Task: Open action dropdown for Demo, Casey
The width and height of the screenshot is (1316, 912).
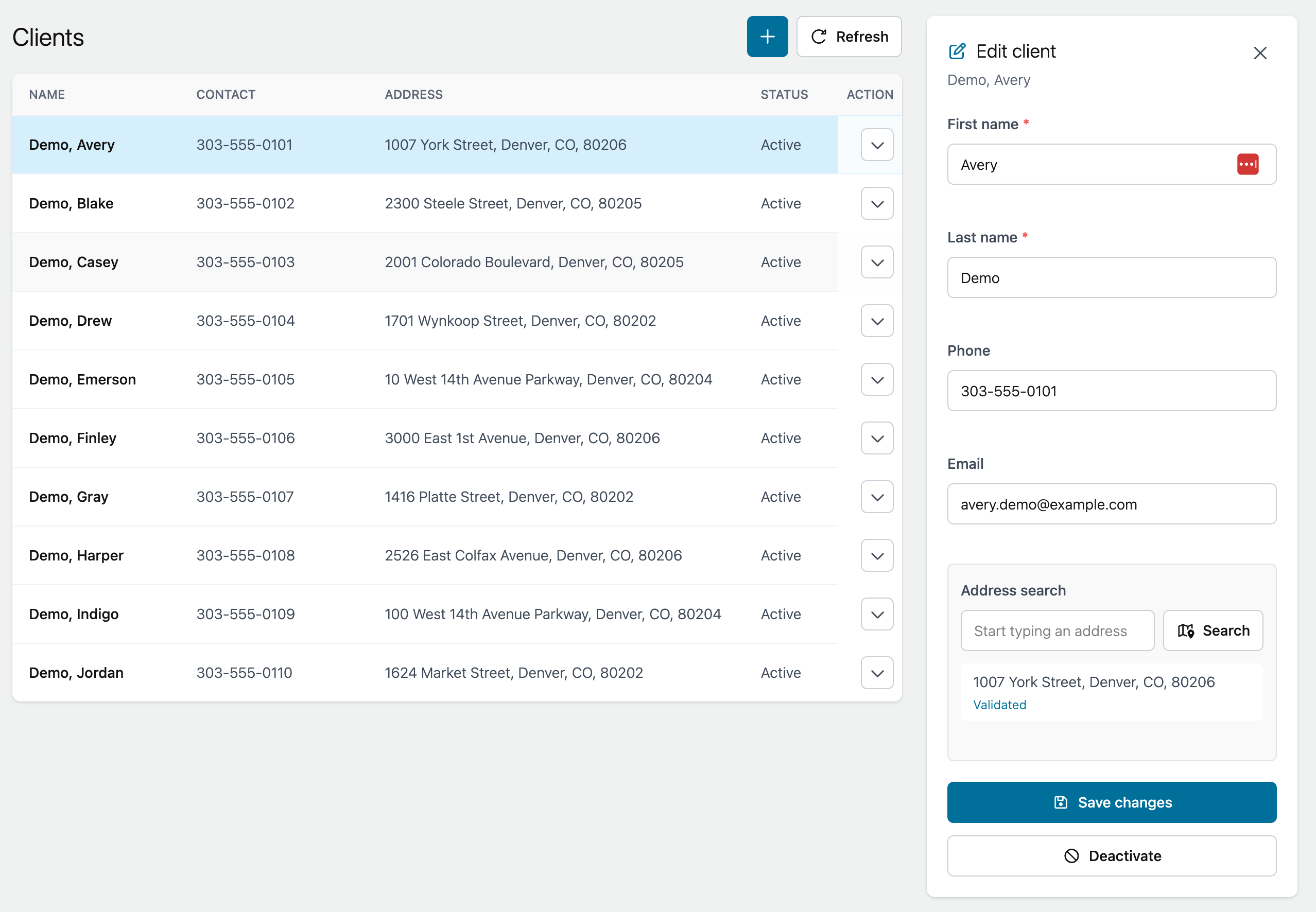Action: pos(877,262)
